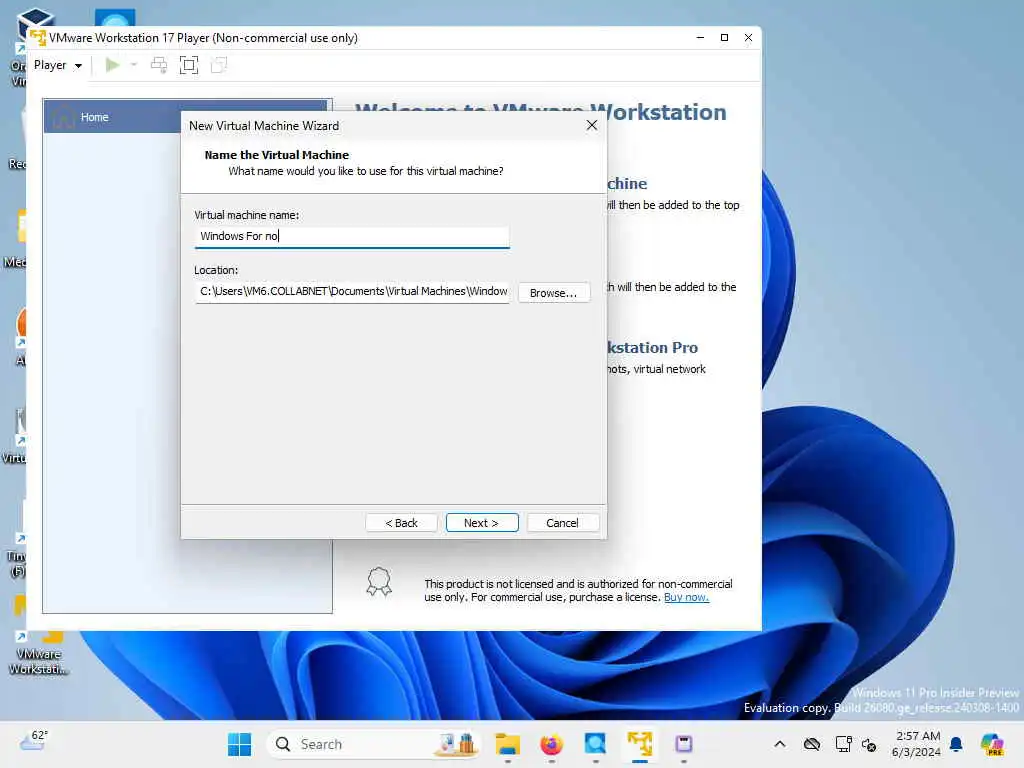This screenshot has width=1024, height=768.
Task: Switch to VMware Player taskbar icon
Action: tap(640, 744)
